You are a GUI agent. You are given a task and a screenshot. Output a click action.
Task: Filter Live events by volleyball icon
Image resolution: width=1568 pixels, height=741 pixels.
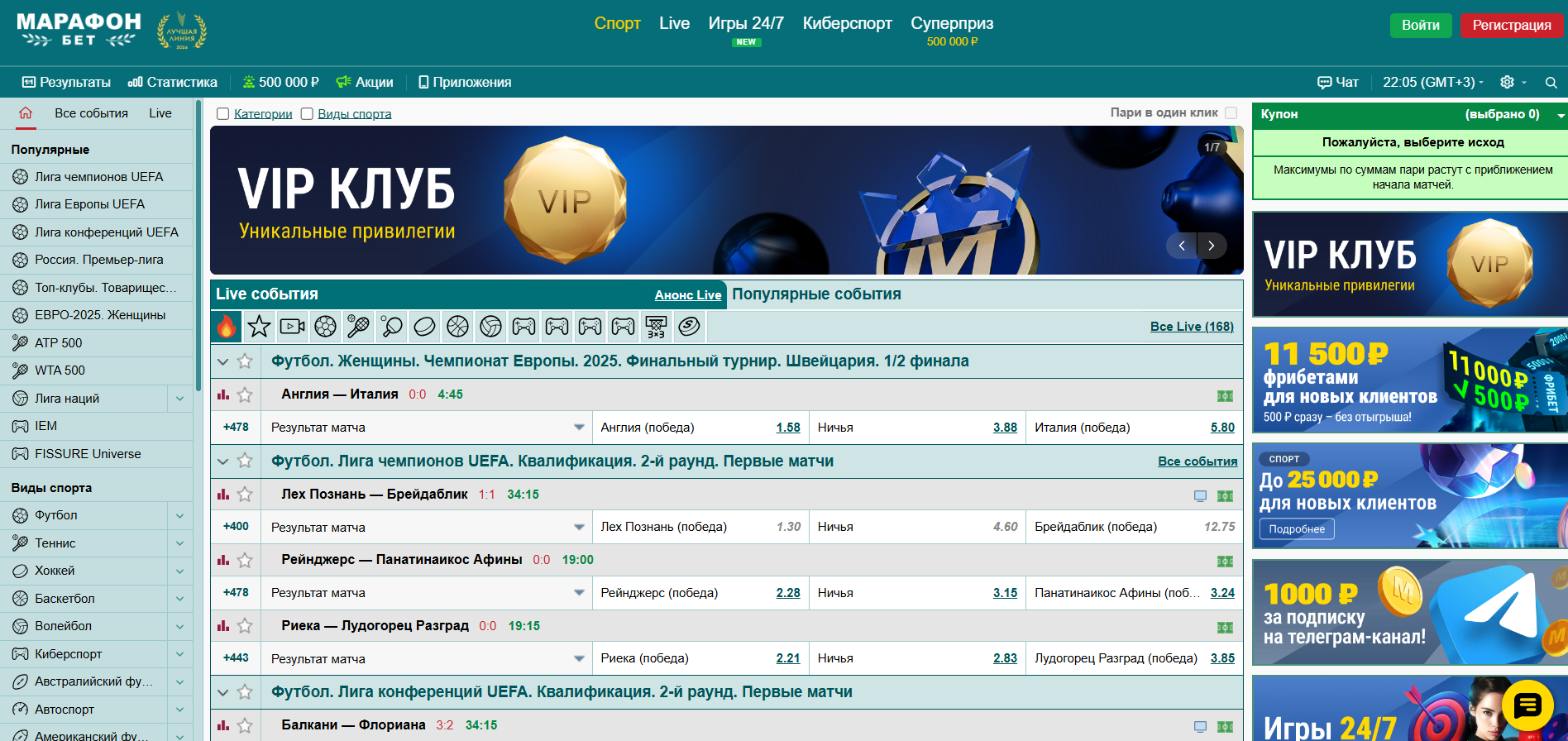(x=491, y=327)
